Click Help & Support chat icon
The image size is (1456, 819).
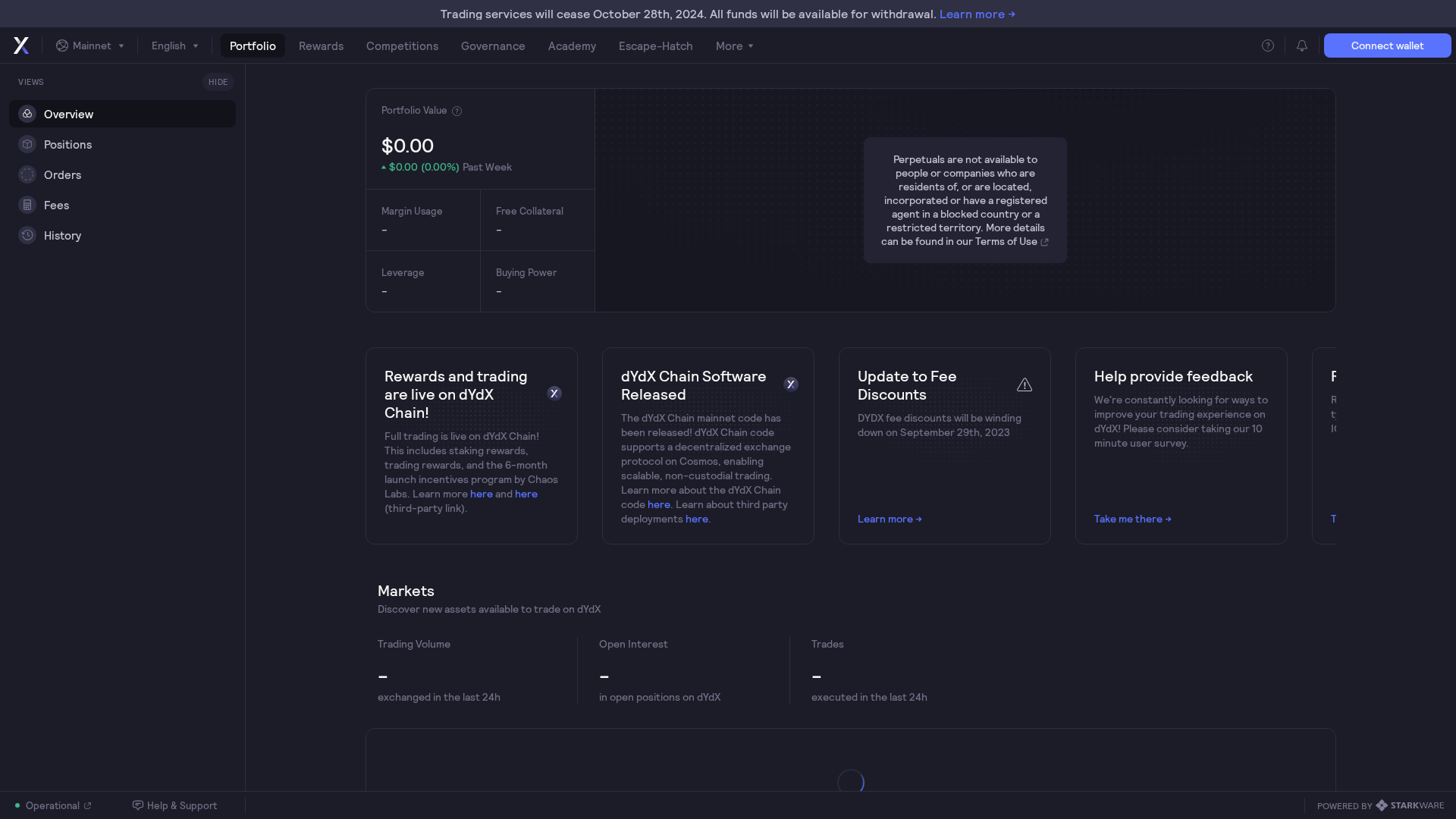point(137,805)
